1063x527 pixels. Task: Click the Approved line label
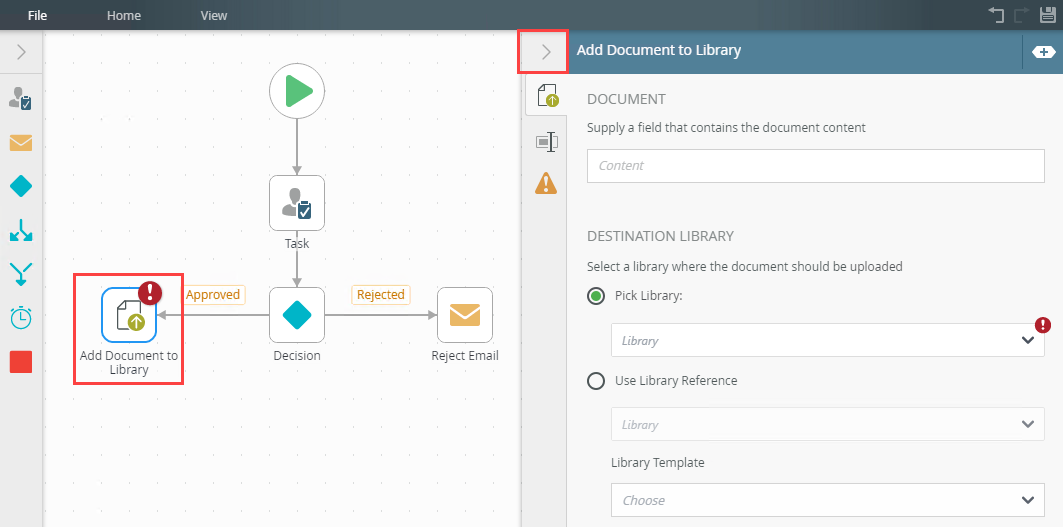[213, 295]
